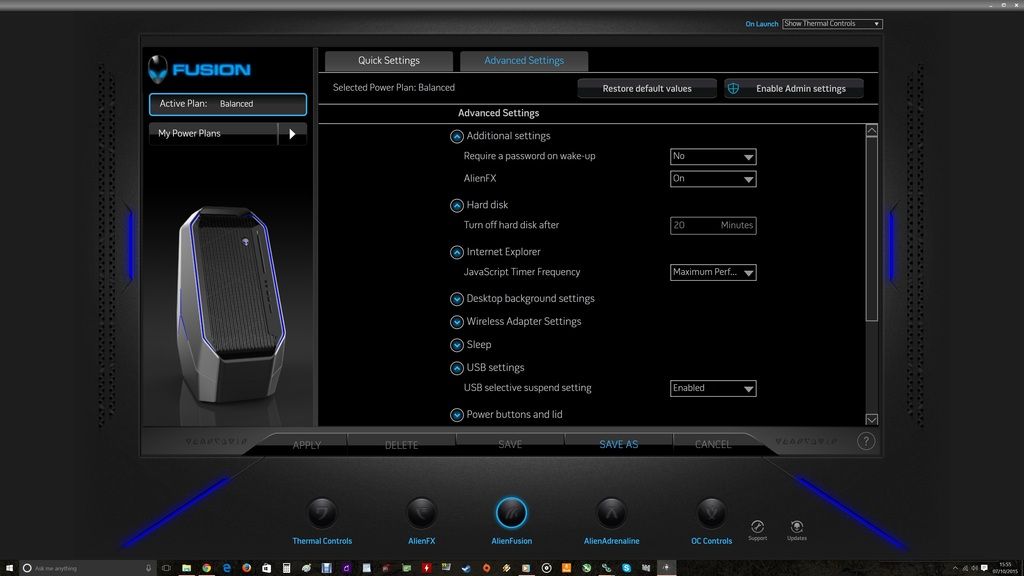
Task: Click the JavaScript Timer Frequency label
Action: (x=522, y=272)
